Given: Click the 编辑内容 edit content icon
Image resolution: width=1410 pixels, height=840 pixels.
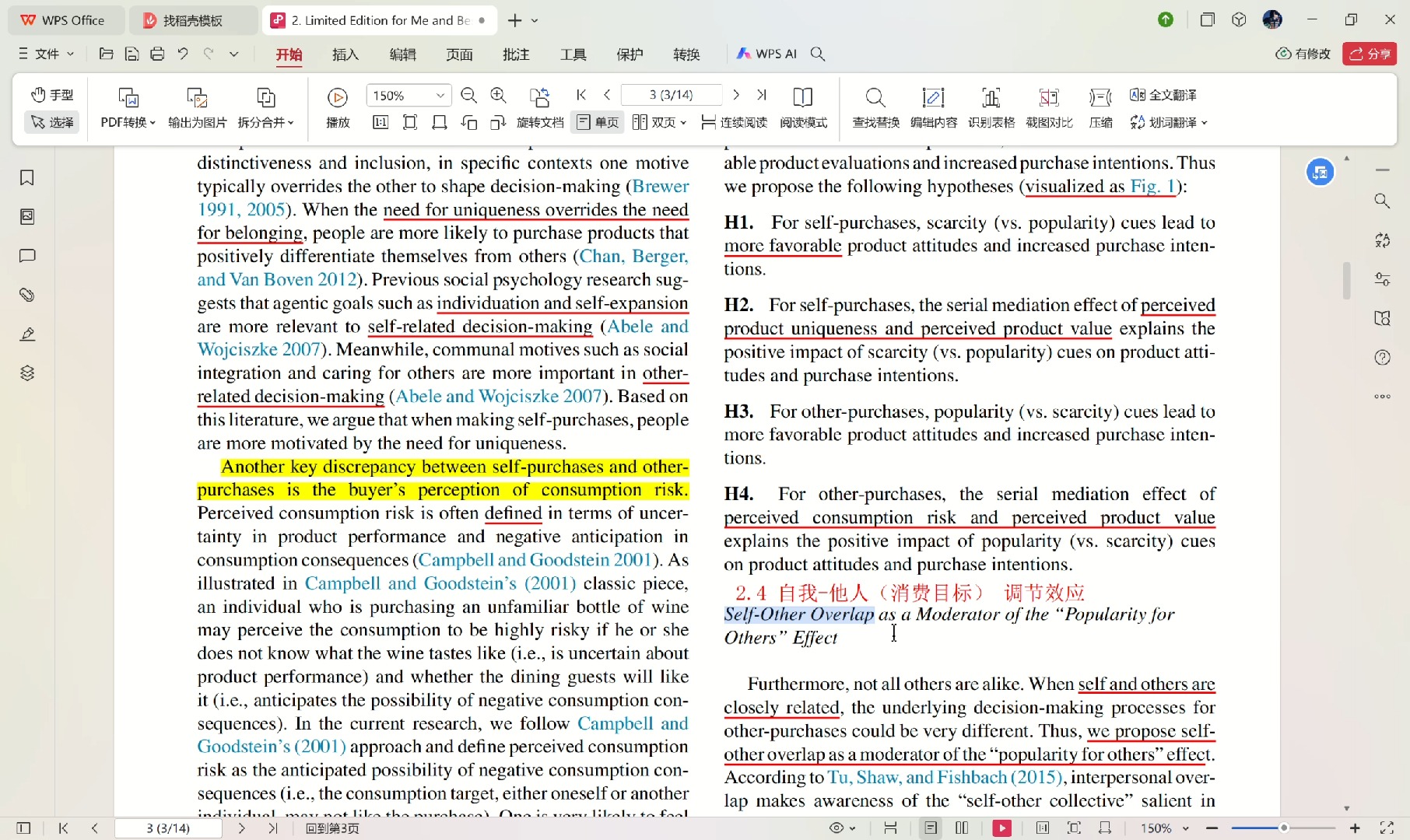Looking at the screenshot, I should pyautogui.click(x=933, y=97).
